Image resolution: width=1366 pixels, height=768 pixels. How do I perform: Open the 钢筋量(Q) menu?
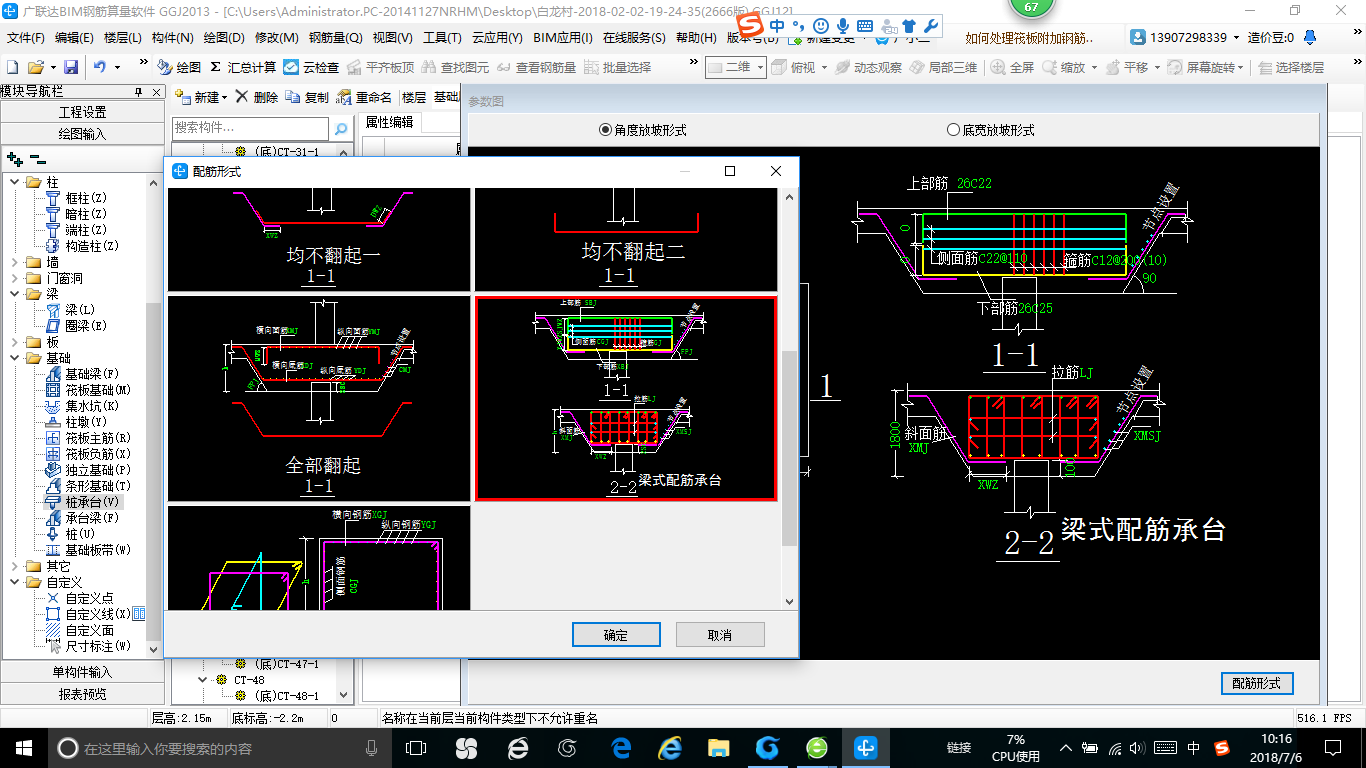(335, 38)
